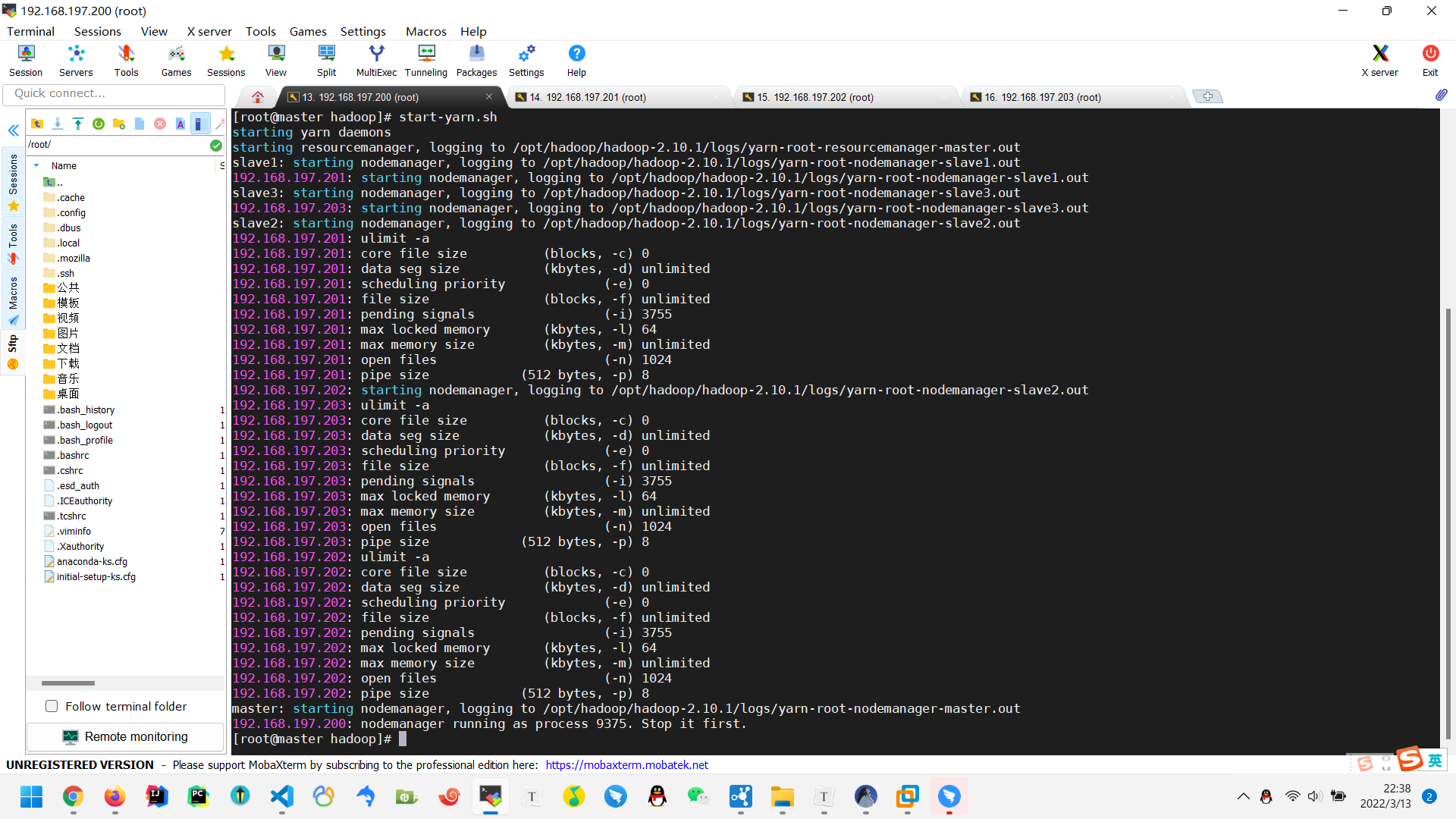Click the View toolbar icon
Screen dimensions: 1456x819
coord(276,61)
